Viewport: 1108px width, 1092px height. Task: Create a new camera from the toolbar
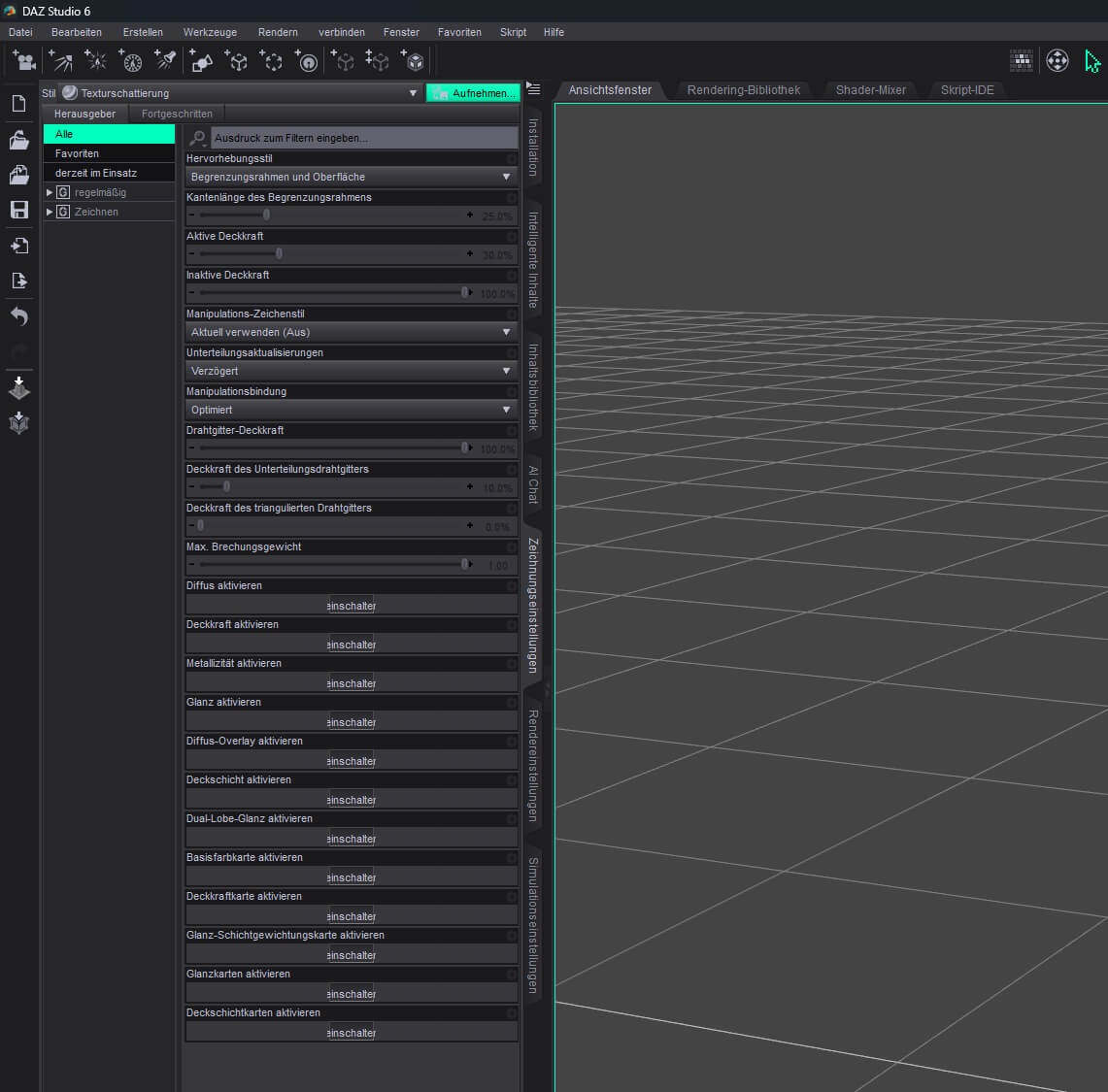24,61
